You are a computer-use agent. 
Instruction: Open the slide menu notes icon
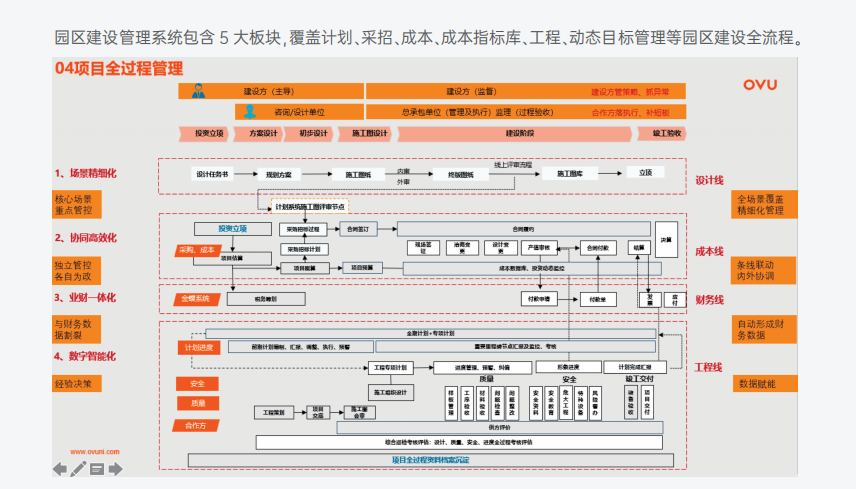(98, 468)
